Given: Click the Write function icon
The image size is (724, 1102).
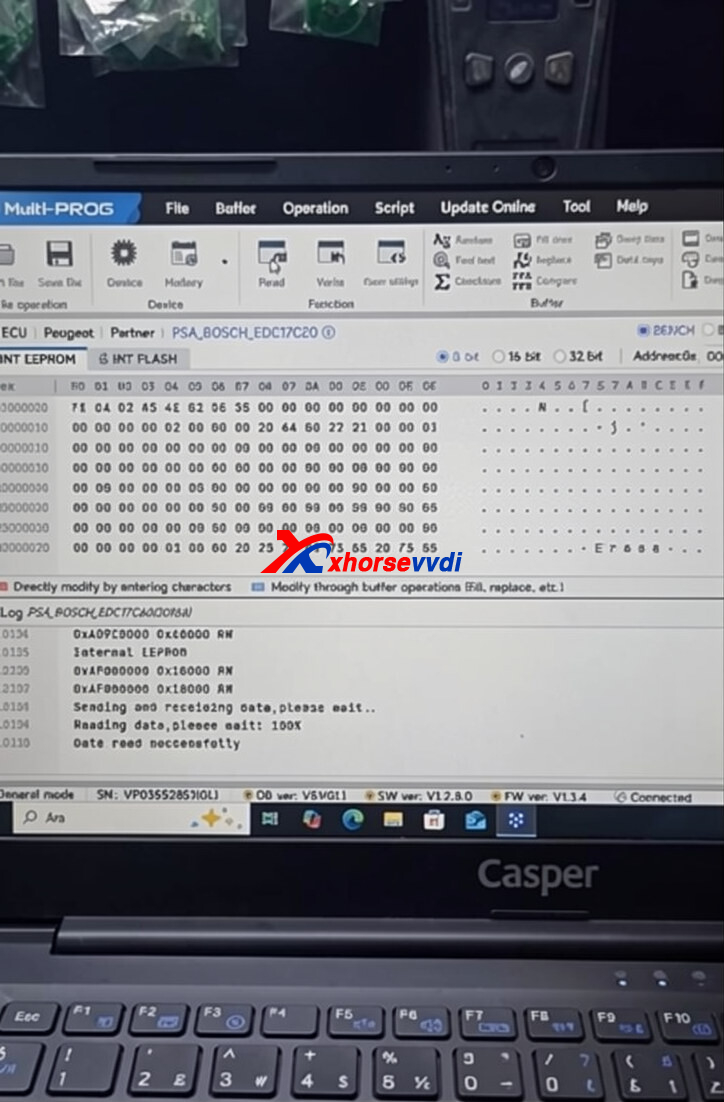Looking at the screenshot, I should (x=330, y=253).
